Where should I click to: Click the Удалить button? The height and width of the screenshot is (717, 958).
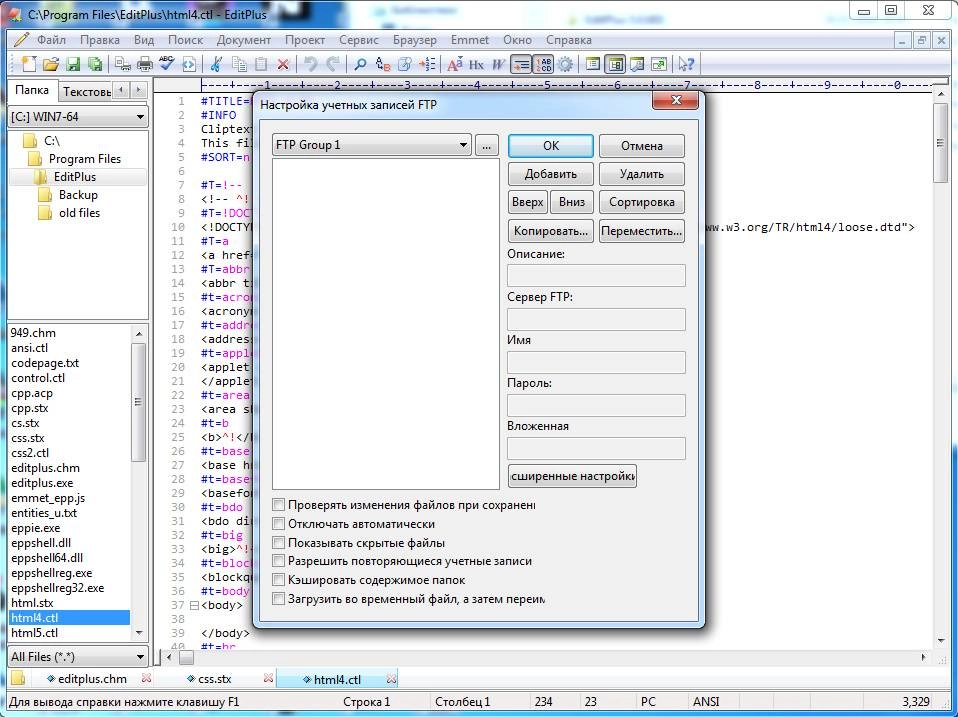[642, 173]
